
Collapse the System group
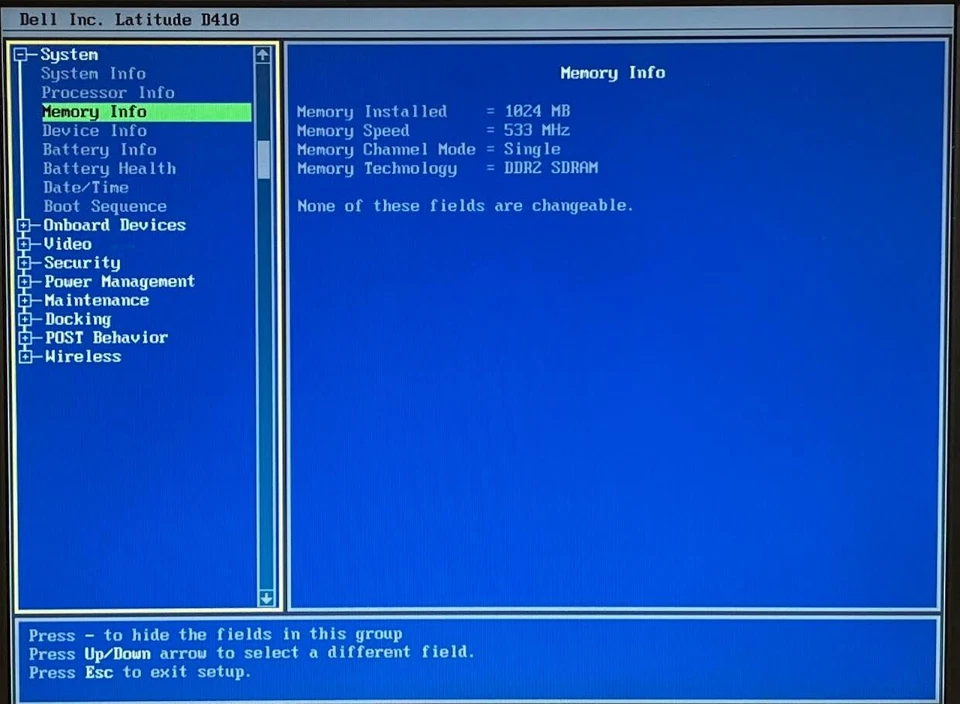tap(22, 54)
